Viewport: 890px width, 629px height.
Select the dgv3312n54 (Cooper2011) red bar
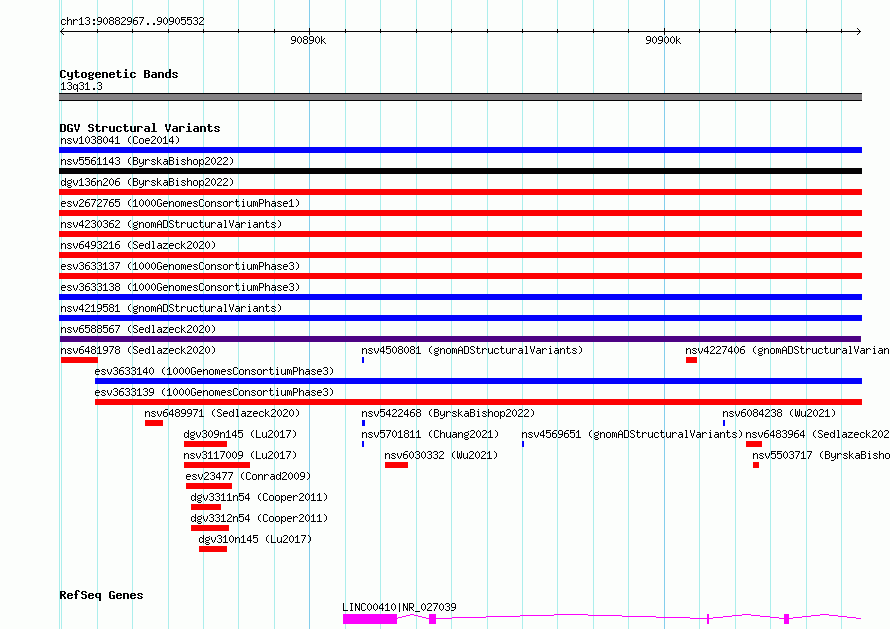click(x=210, y=528)
